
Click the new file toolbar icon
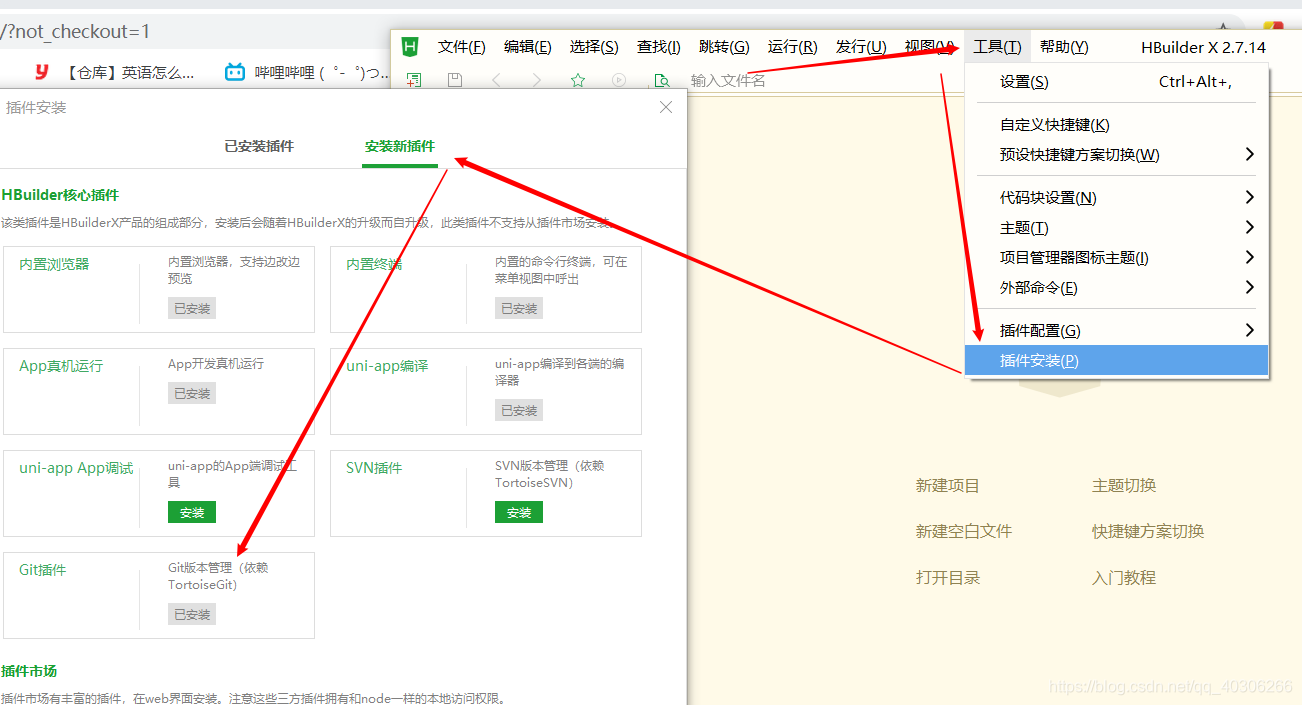[x=414, y=80]
